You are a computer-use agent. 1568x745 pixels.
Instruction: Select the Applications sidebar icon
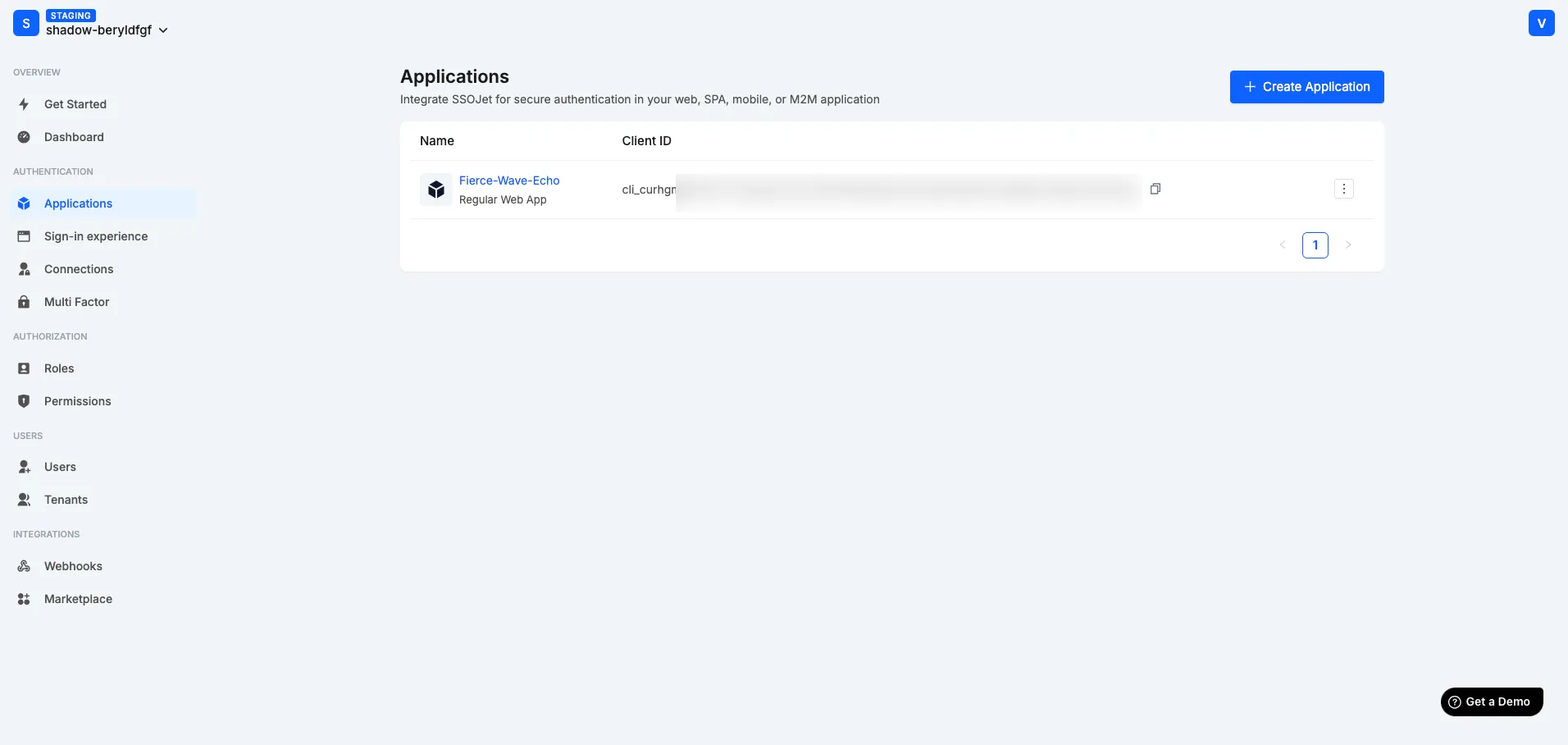[x=24, y=203]
